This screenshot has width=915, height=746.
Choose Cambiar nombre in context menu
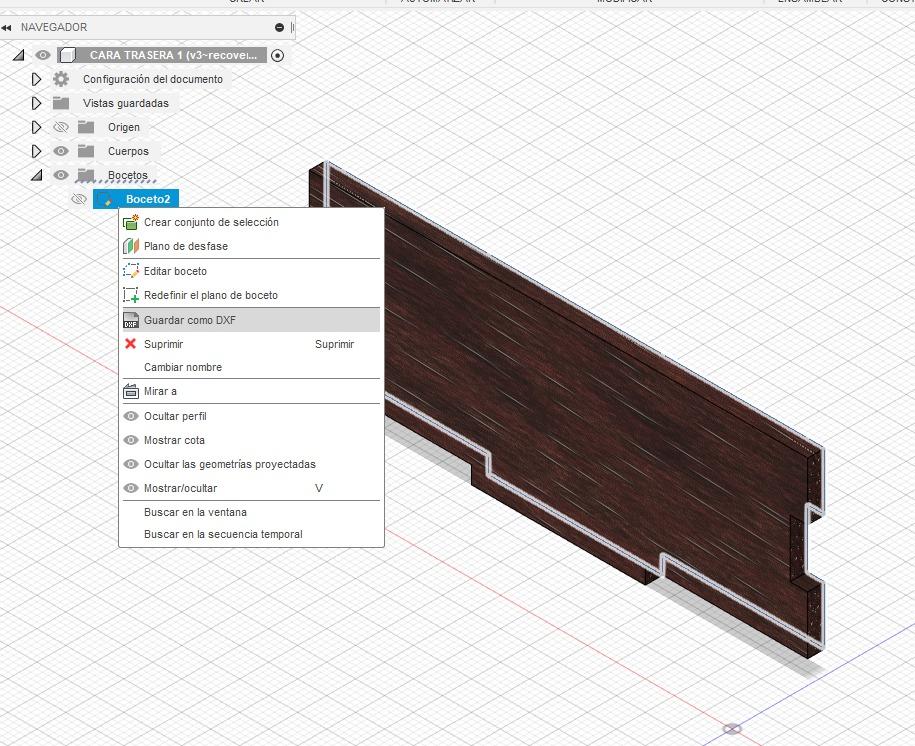coord(251,367)
